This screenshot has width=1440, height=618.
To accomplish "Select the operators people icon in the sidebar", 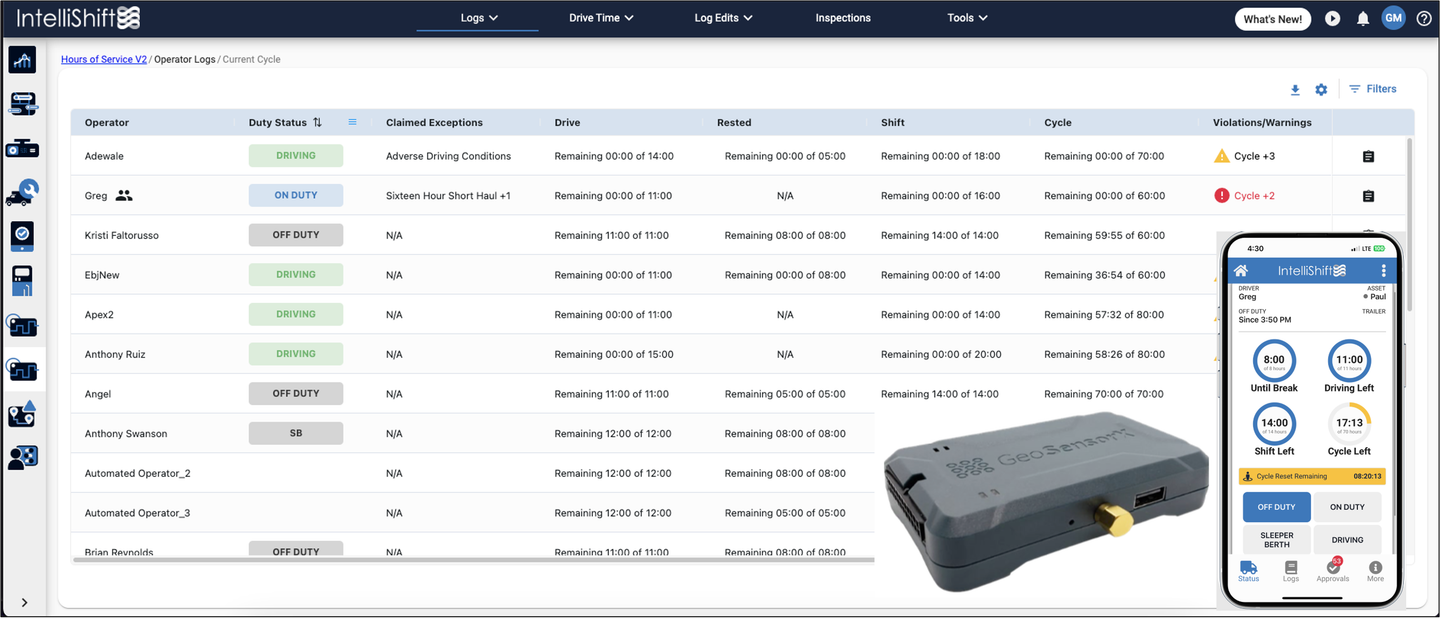I will coord(21,457).
